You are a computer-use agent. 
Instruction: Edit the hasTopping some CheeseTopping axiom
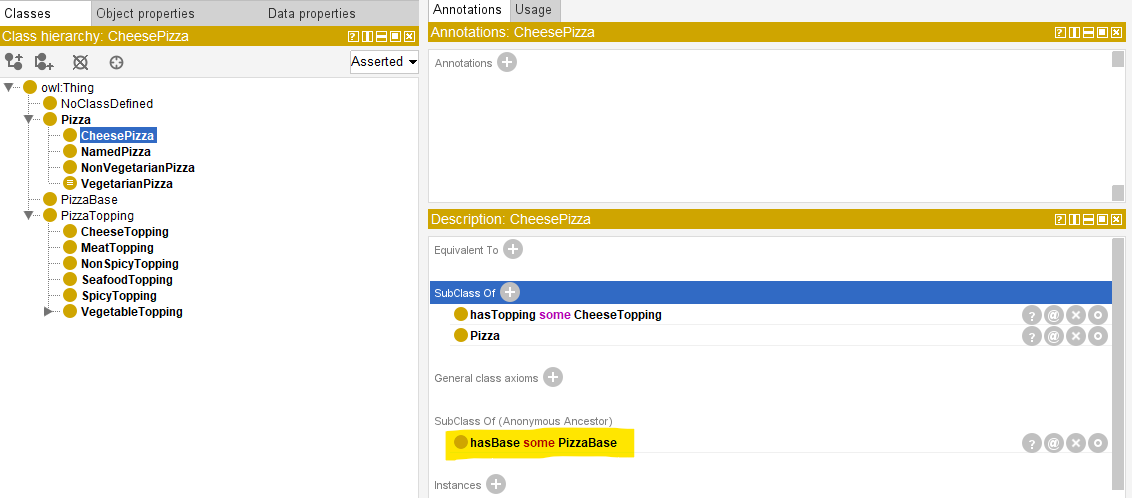pos(1097,315)
